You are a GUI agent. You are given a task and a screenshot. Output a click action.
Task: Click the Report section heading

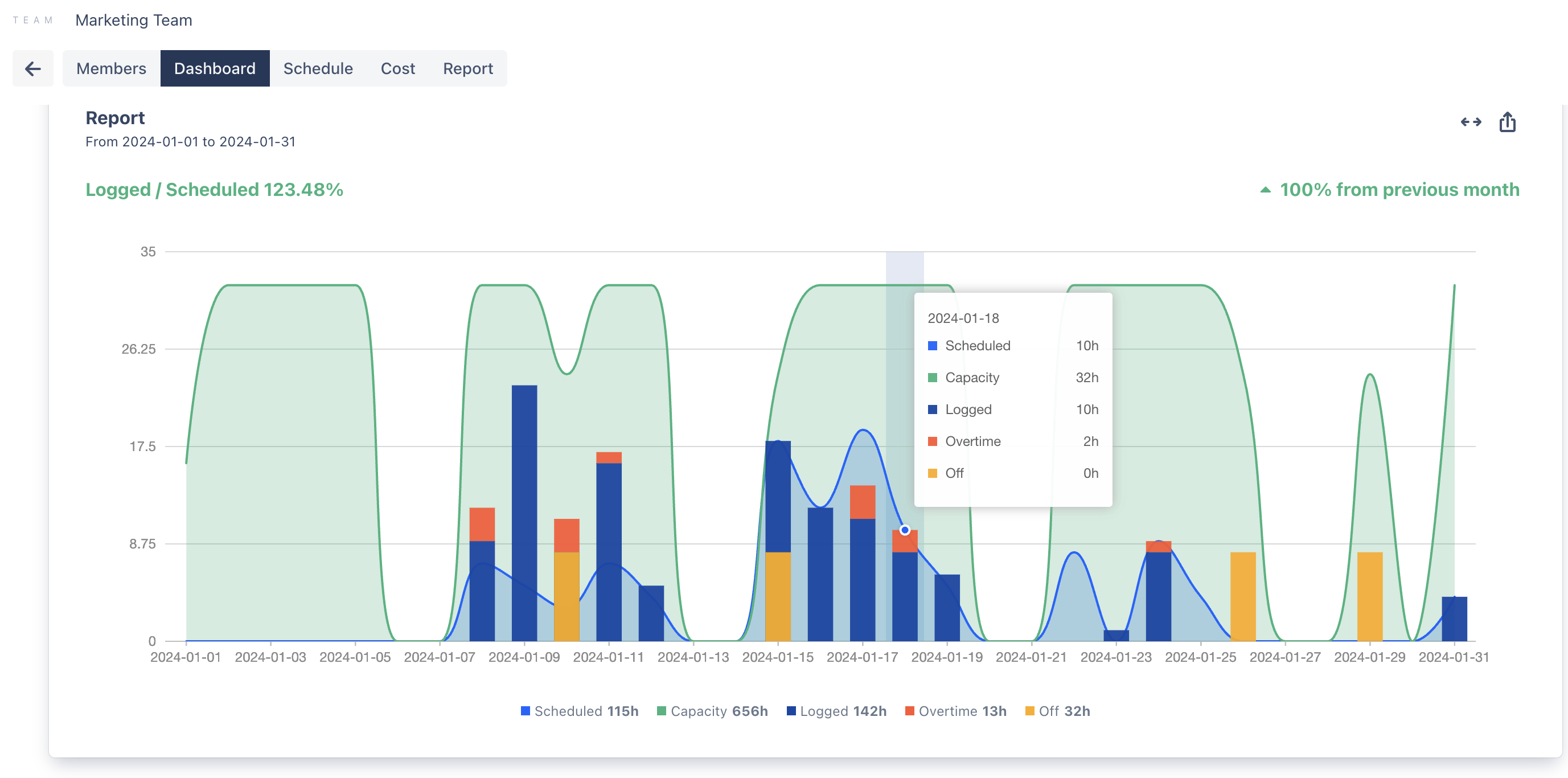[115, 118]
